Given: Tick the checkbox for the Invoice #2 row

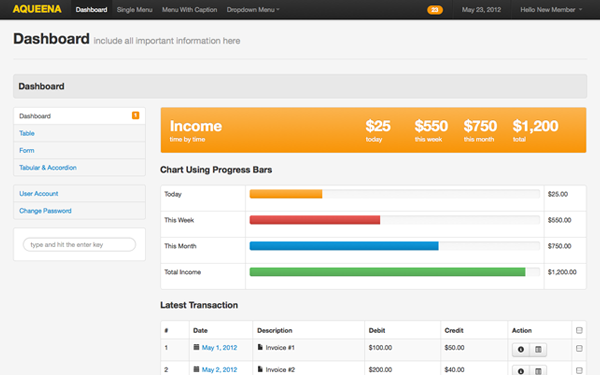Looking at the screenshot, I should [579, 370].
